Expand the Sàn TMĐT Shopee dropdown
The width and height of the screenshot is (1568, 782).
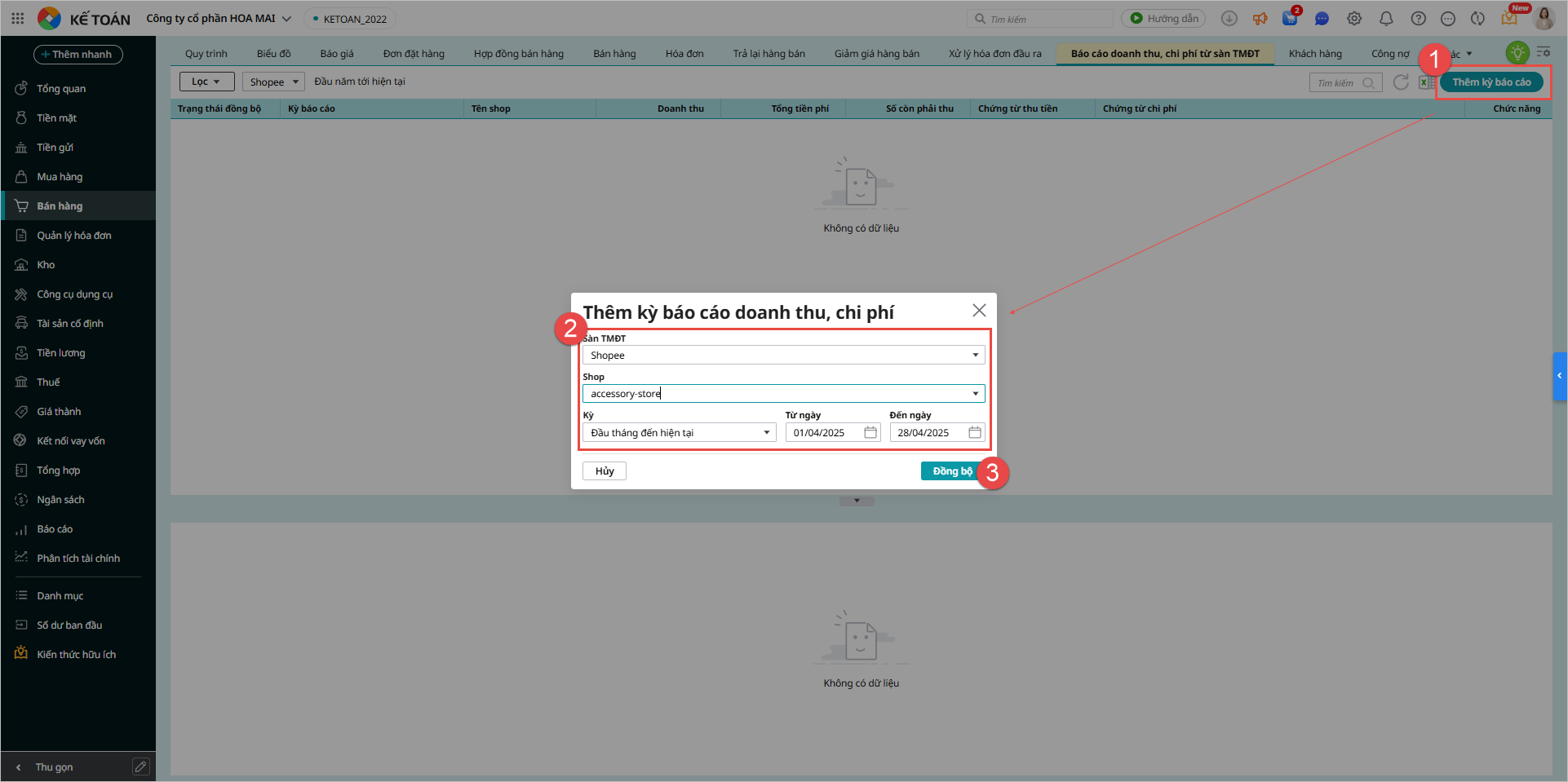(975, 356)
